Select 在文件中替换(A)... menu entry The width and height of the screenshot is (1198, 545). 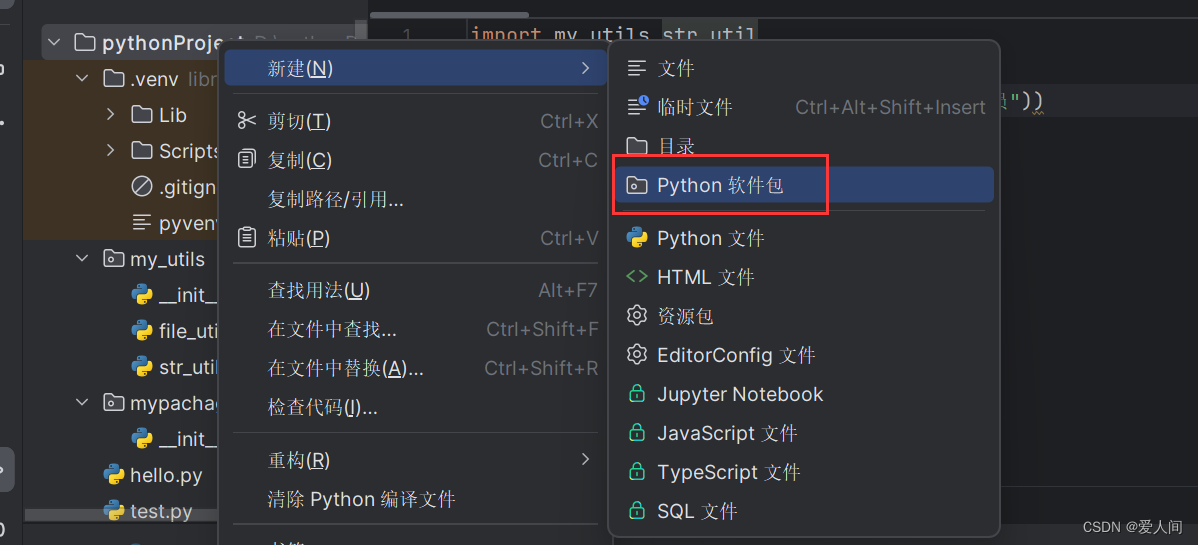point(416,368)
